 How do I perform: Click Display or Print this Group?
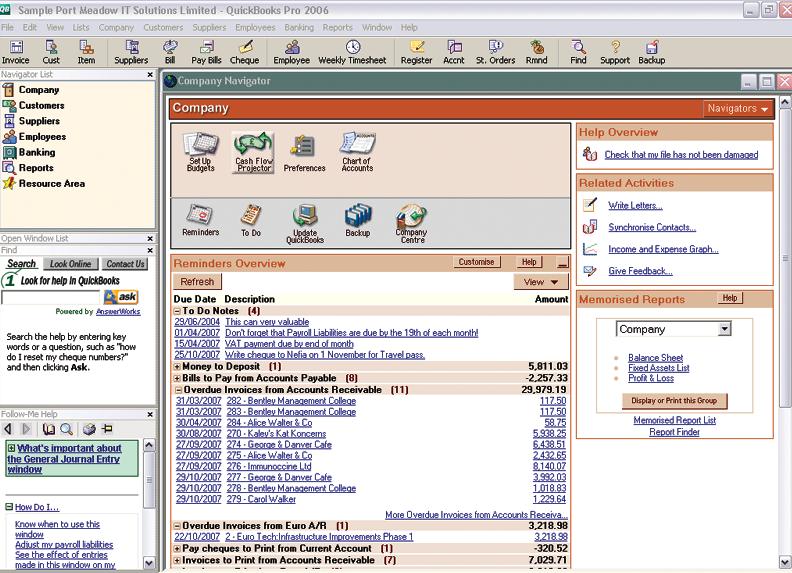[674, 401]
